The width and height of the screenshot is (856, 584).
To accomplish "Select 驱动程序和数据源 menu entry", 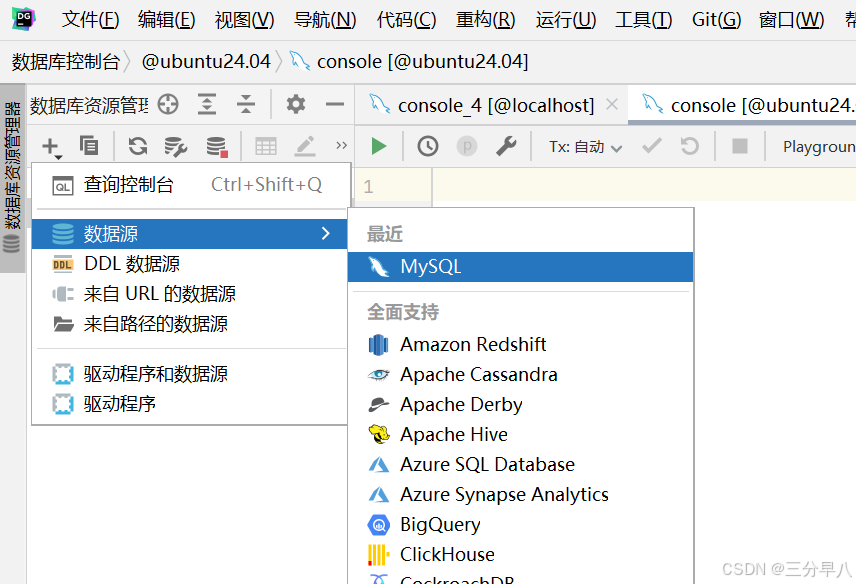I will [x=189, y=374].
